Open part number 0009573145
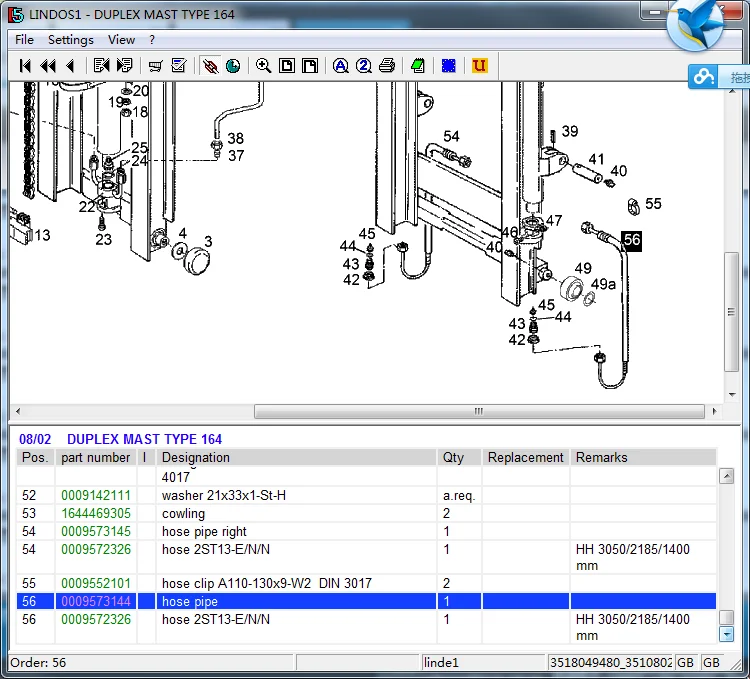 [x=96, y=531]
